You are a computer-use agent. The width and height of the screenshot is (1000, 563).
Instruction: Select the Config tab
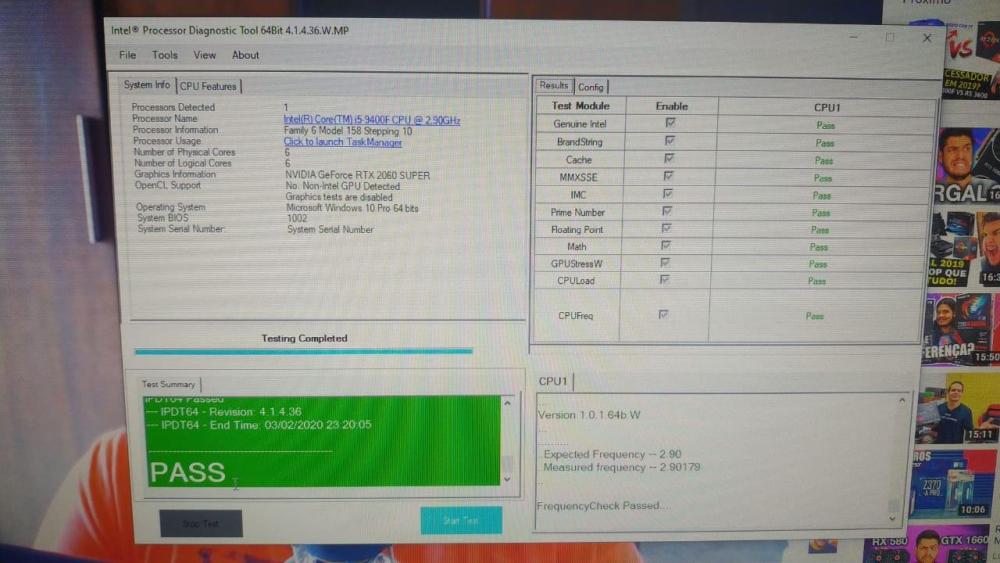tap(591, 87)
